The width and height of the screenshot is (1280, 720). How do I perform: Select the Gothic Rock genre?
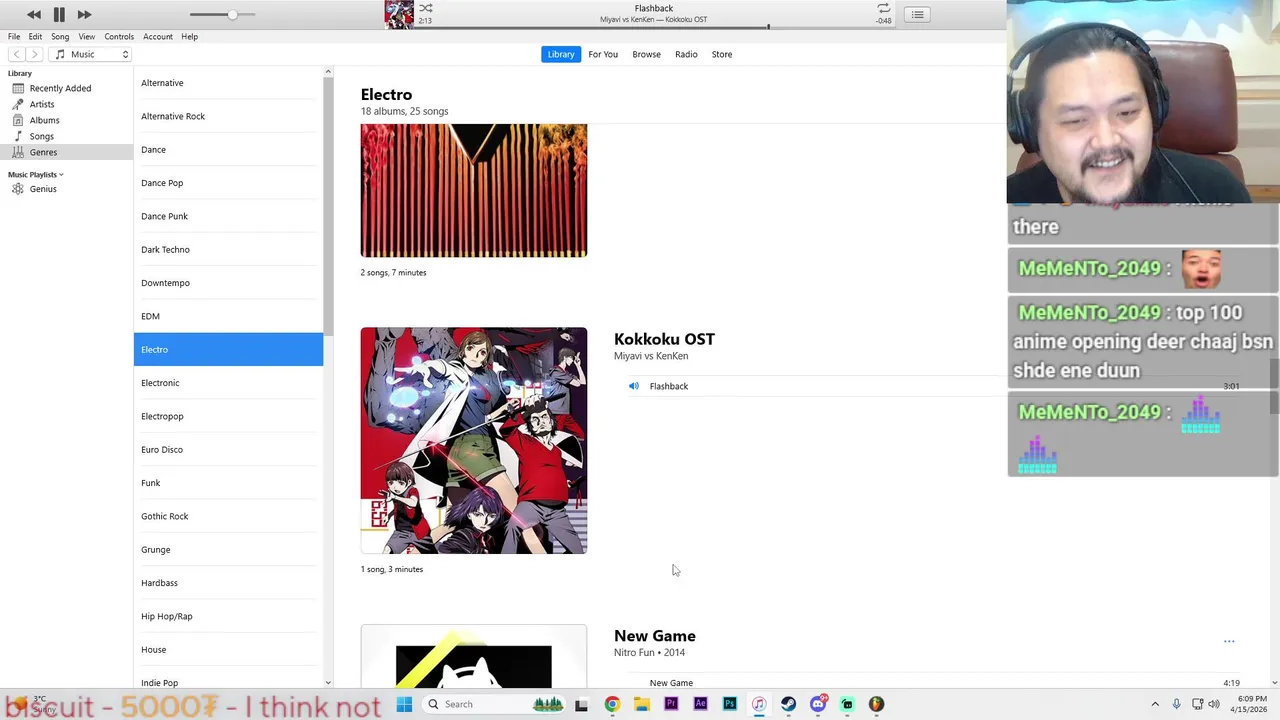click(x=228, y=516)
